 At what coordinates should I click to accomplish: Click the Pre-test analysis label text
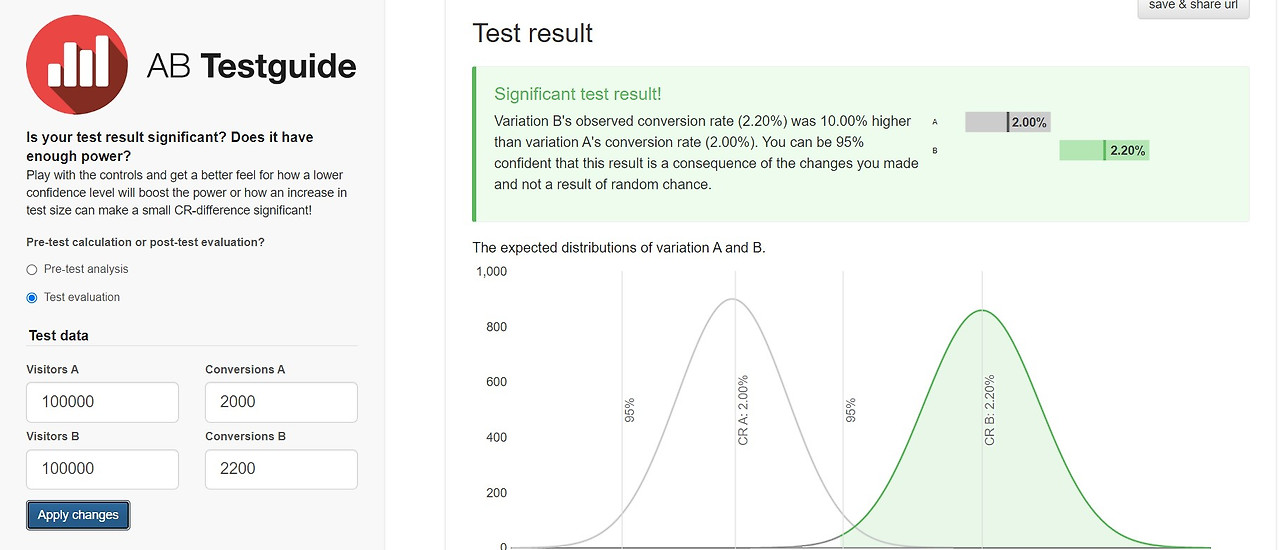(x=86, y=269)
